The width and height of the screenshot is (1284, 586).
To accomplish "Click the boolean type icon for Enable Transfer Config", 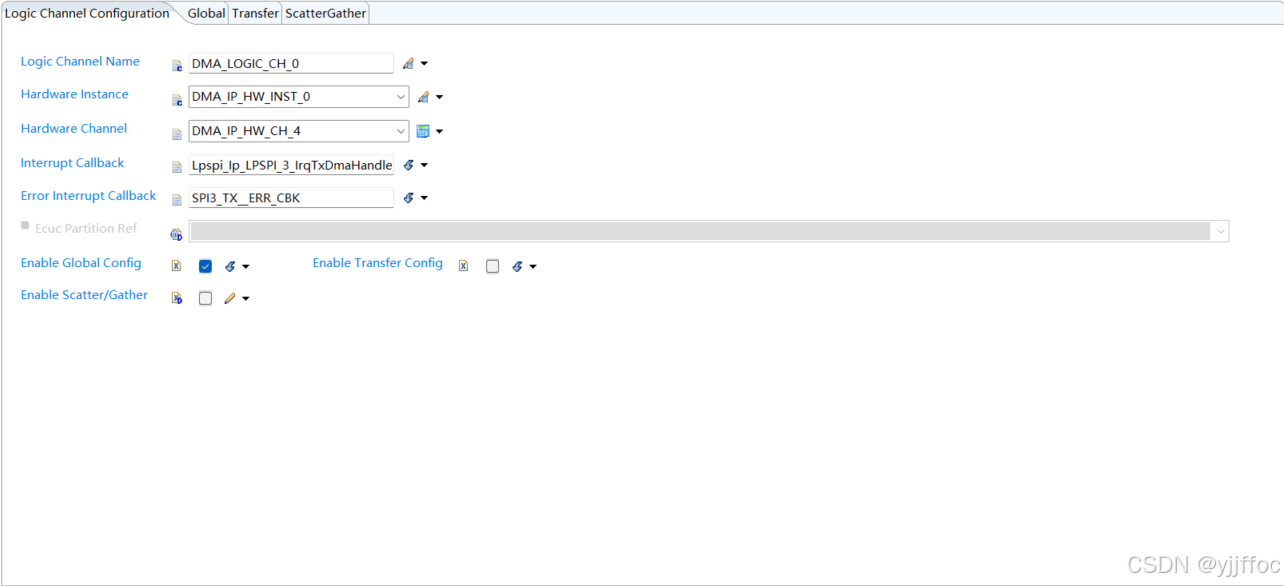I will pos(463,266).
